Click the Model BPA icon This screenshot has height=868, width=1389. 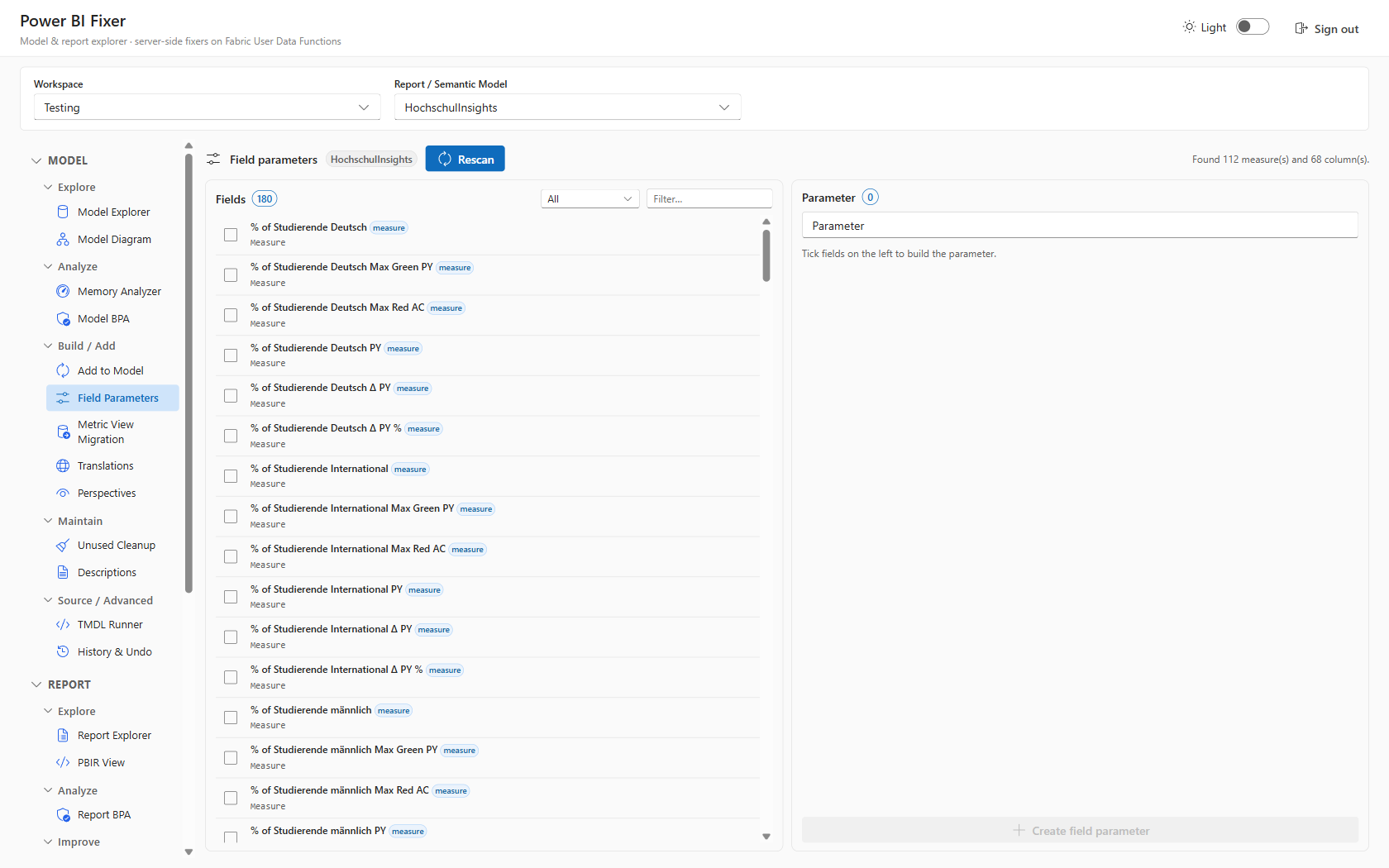coord(63,318)
